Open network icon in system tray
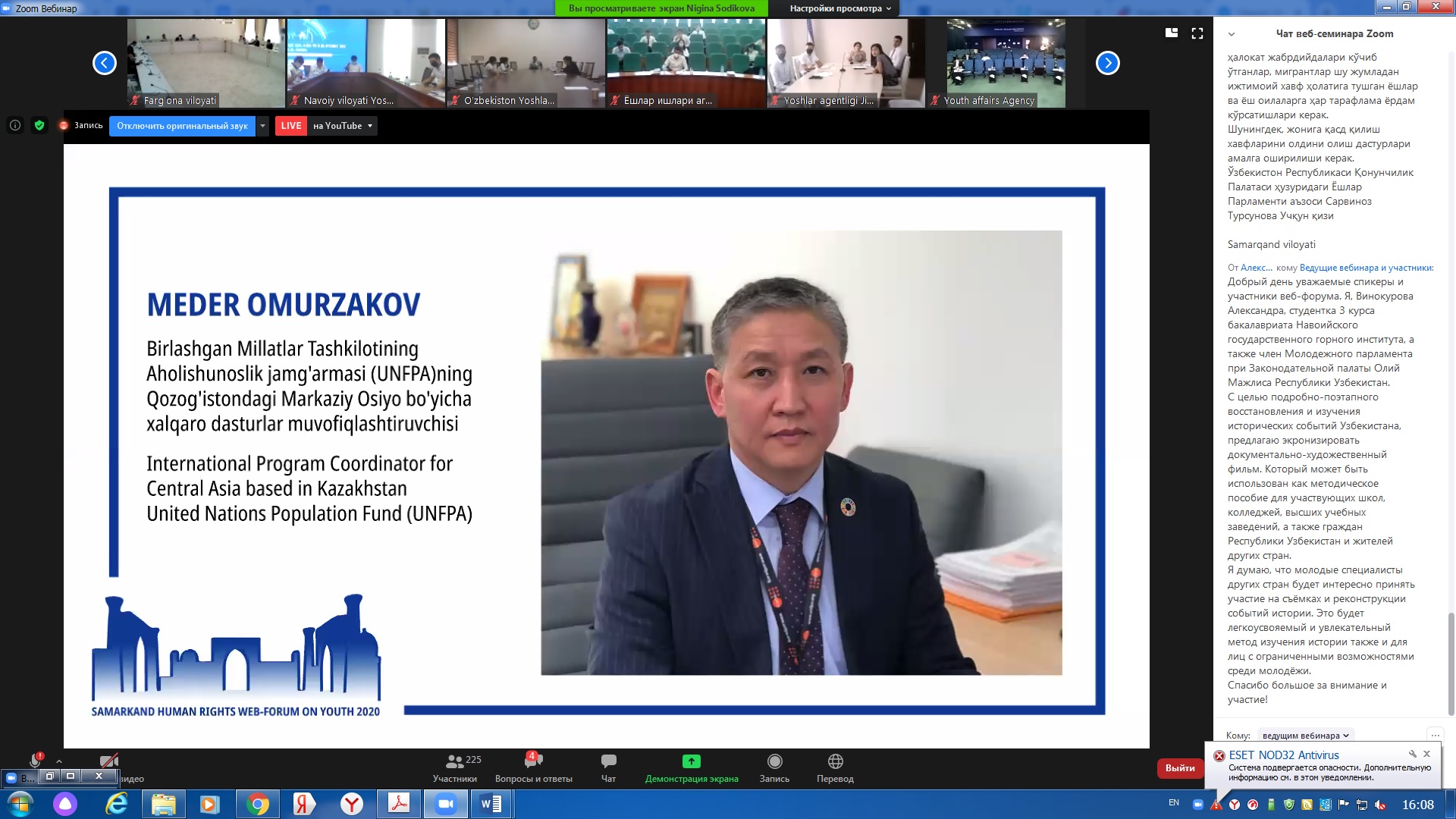 point(1362,805)
